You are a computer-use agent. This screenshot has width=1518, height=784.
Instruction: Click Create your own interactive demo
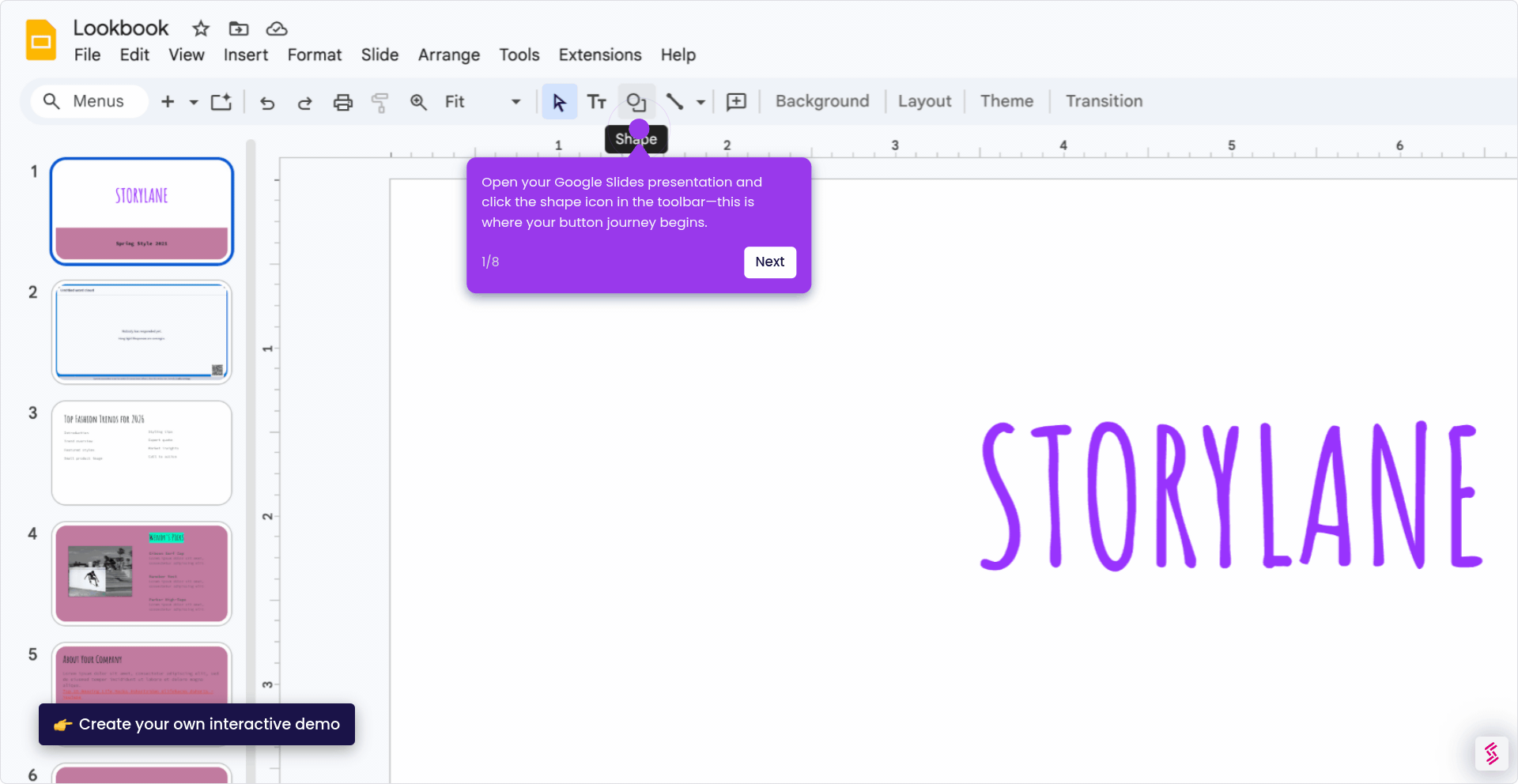197,724
